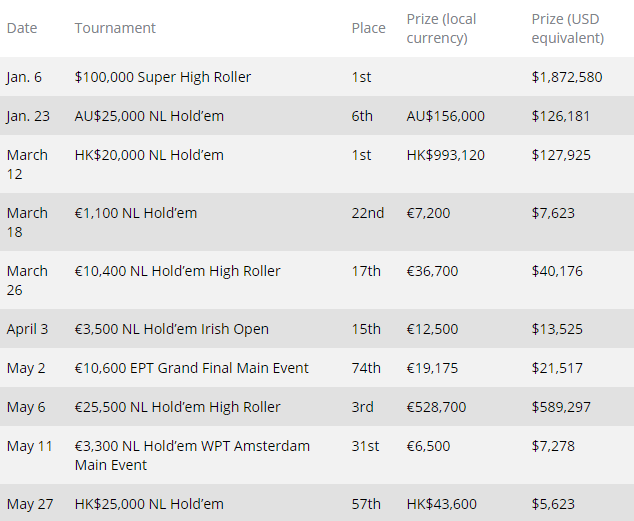Select the $100,000 Super High Roller cell

point(163,77)
